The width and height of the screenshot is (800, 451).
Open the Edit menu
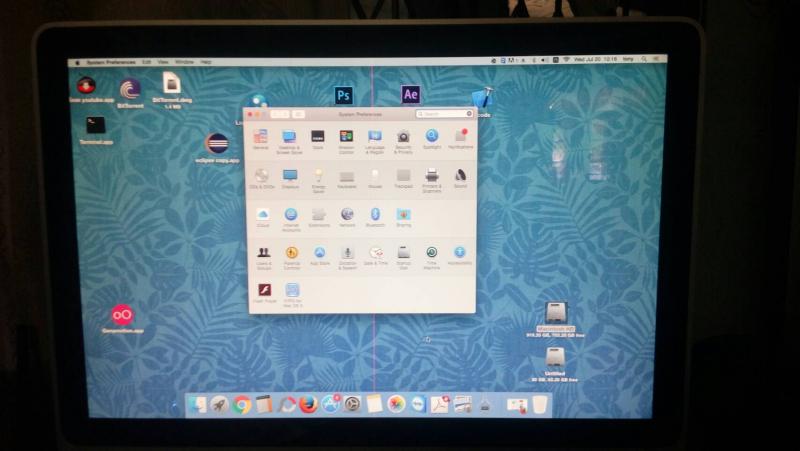[146, 62]
